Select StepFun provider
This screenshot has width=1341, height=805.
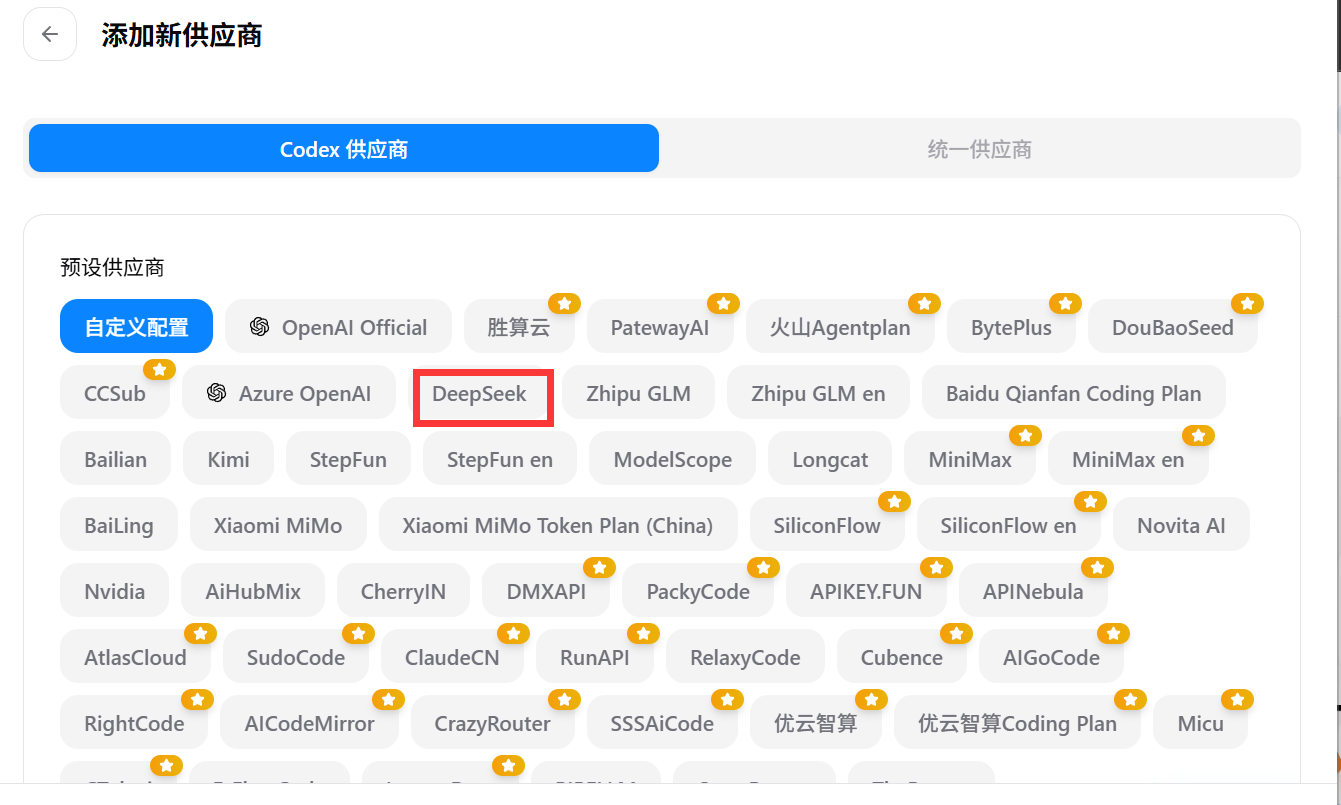click(348, 458)
